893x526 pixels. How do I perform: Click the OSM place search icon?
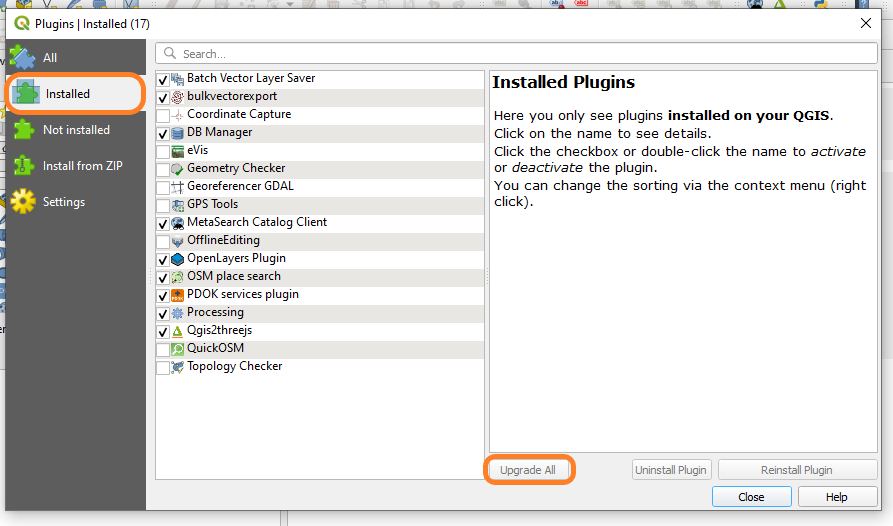click(x=178, y=278)
